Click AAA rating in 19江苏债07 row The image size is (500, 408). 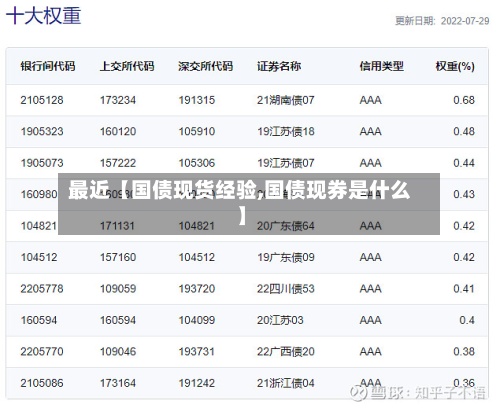[x=370, y=163]
